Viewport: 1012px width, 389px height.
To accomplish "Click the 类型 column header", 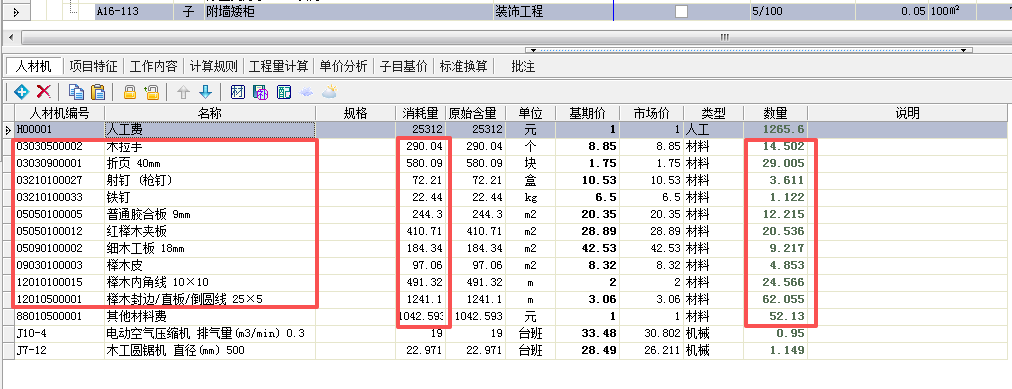I will [x=713, y=113].
